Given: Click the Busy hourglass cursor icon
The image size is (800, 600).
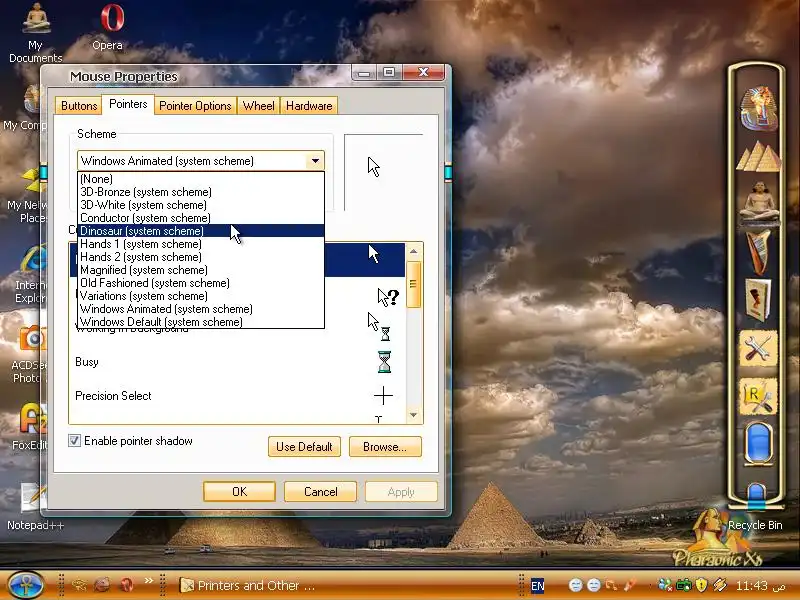Looking at the screenshot, I should tap(384, 362).
